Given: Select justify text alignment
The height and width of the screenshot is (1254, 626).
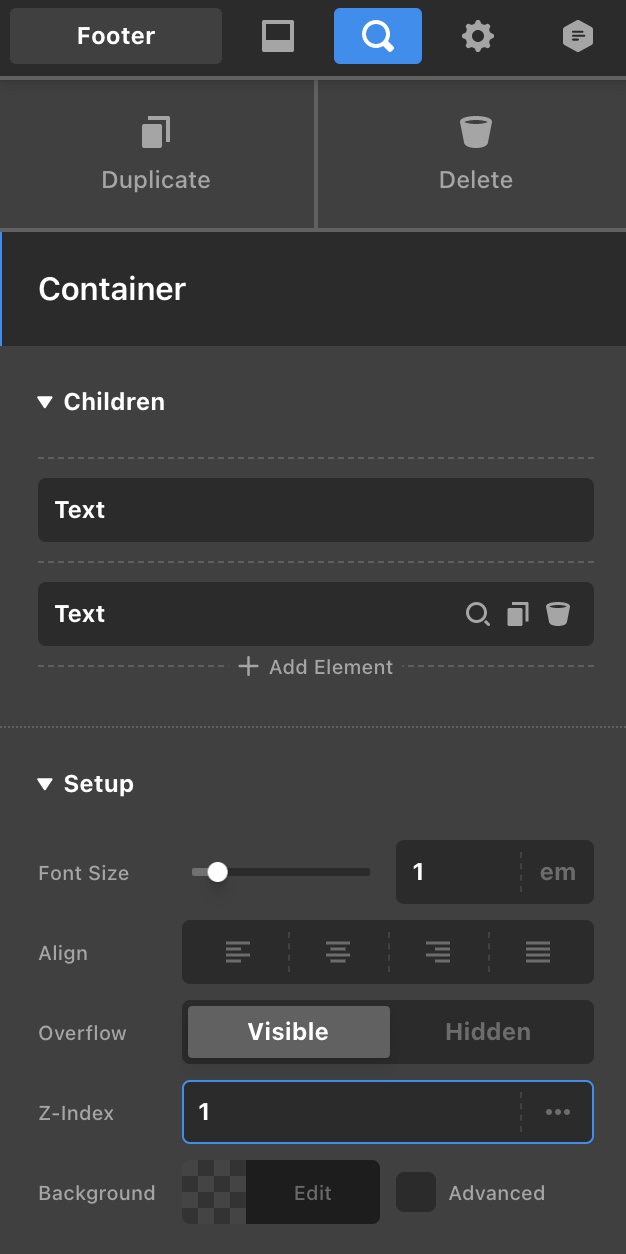Looking at the screenshot, I should [538, 952].
